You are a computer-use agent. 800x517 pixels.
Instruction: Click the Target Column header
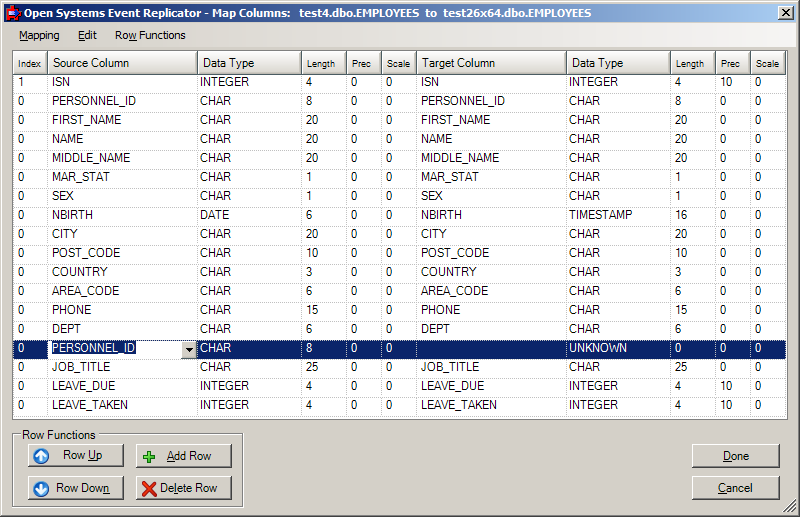pyautogui.click(x=491, y=63)
